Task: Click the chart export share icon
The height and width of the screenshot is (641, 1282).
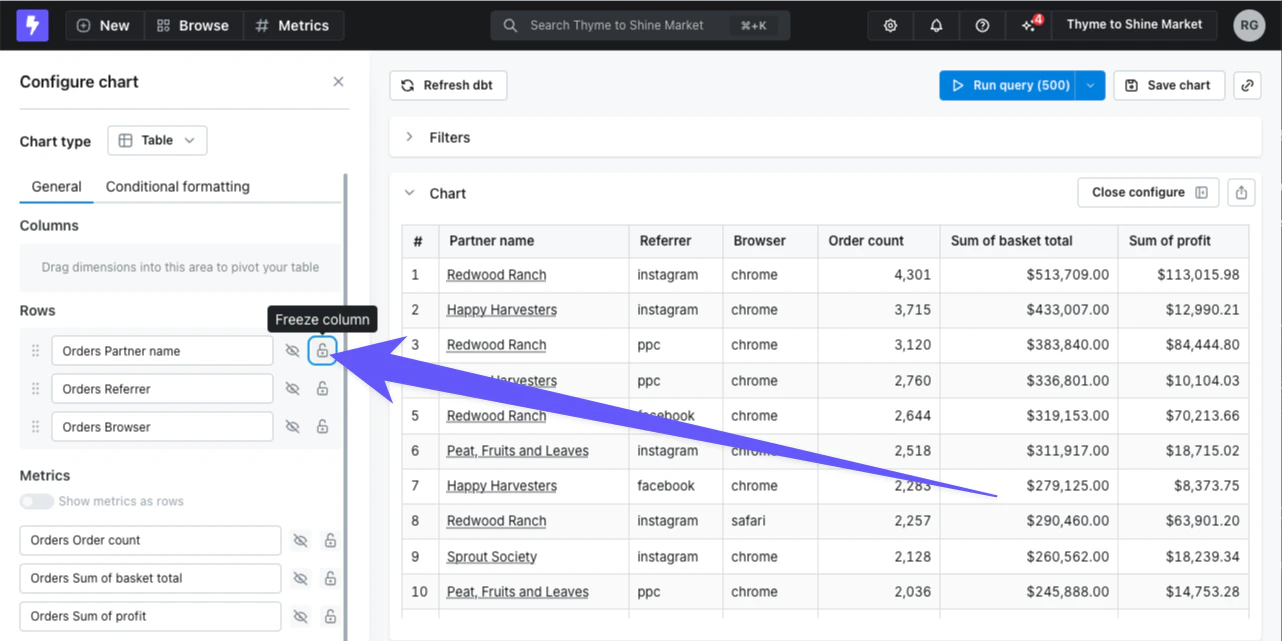Action: (x=1241, y=193)
